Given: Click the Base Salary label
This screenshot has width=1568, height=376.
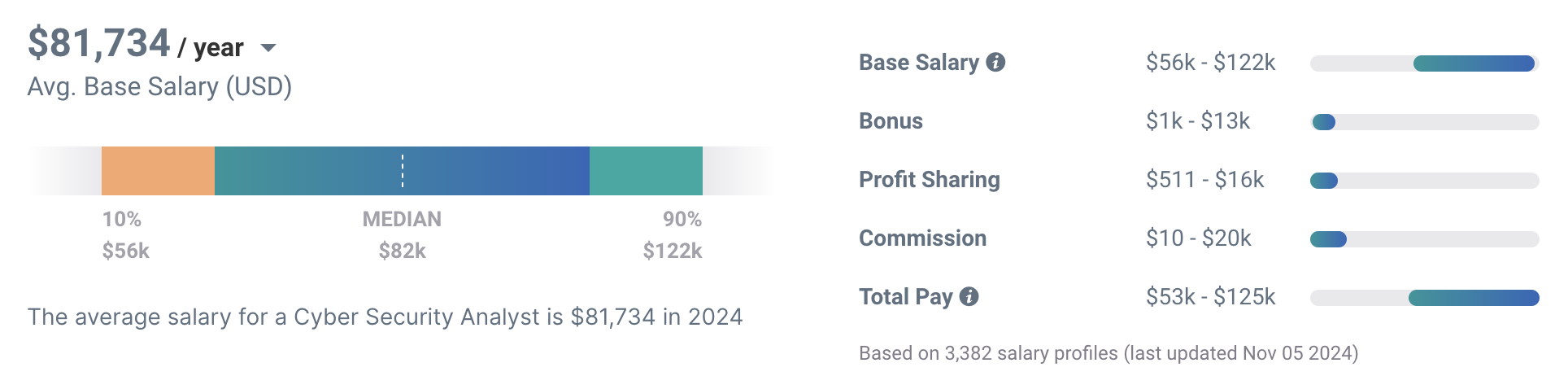Looking at the screenshot, I should coord(919,63).
